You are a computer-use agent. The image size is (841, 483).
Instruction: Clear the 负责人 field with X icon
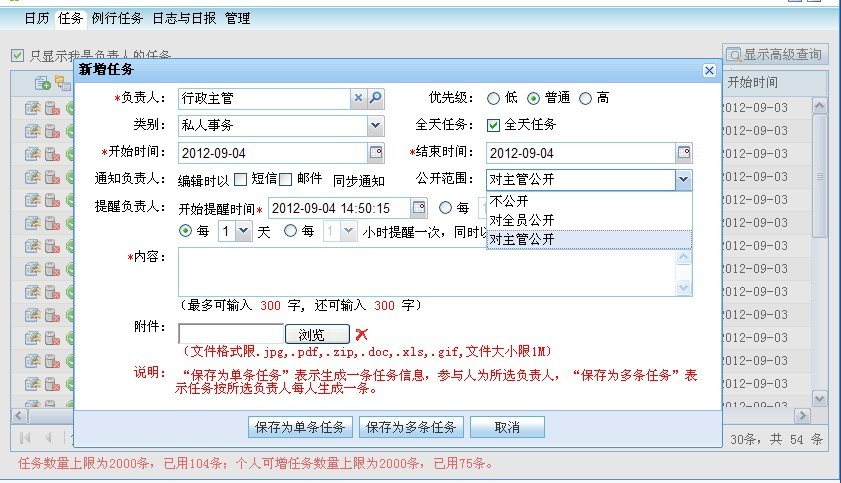pyautogui.click(x=358, y=98)
